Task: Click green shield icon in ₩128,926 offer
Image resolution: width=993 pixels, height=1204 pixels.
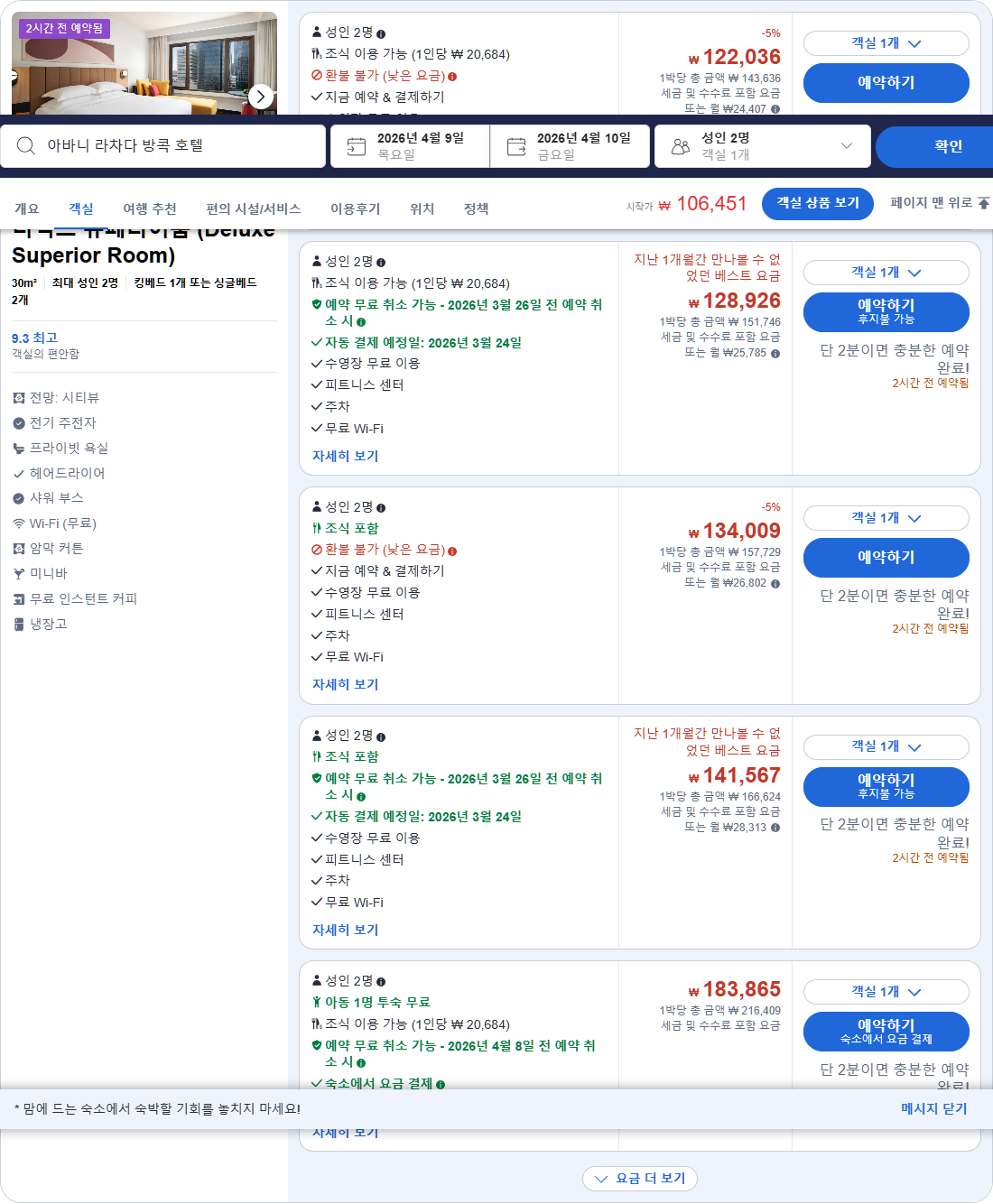Action: click(x=317, y=305)
